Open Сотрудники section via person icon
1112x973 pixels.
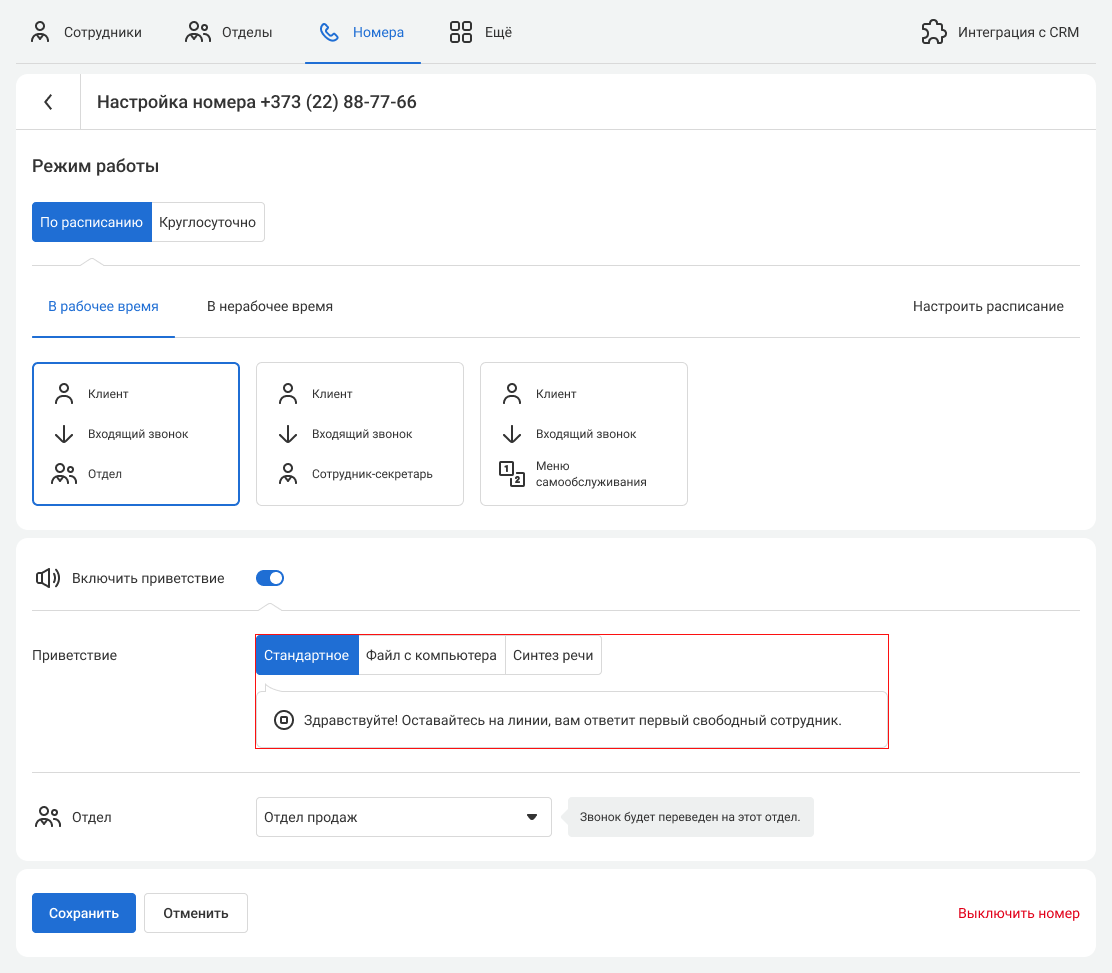tap(40, 32)
